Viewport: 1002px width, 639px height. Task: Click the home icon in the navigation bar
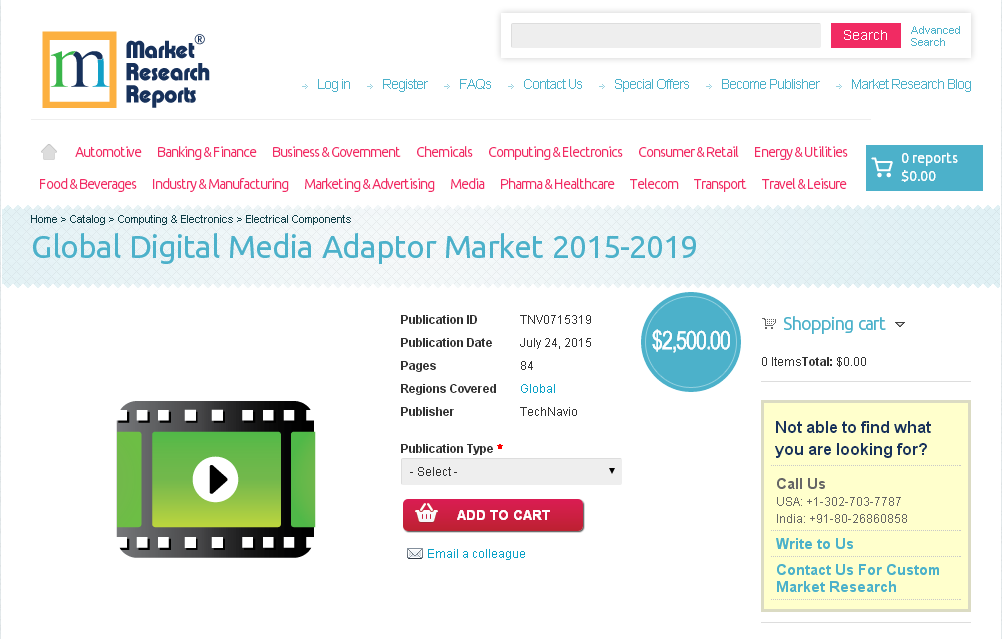pos(48,151)
